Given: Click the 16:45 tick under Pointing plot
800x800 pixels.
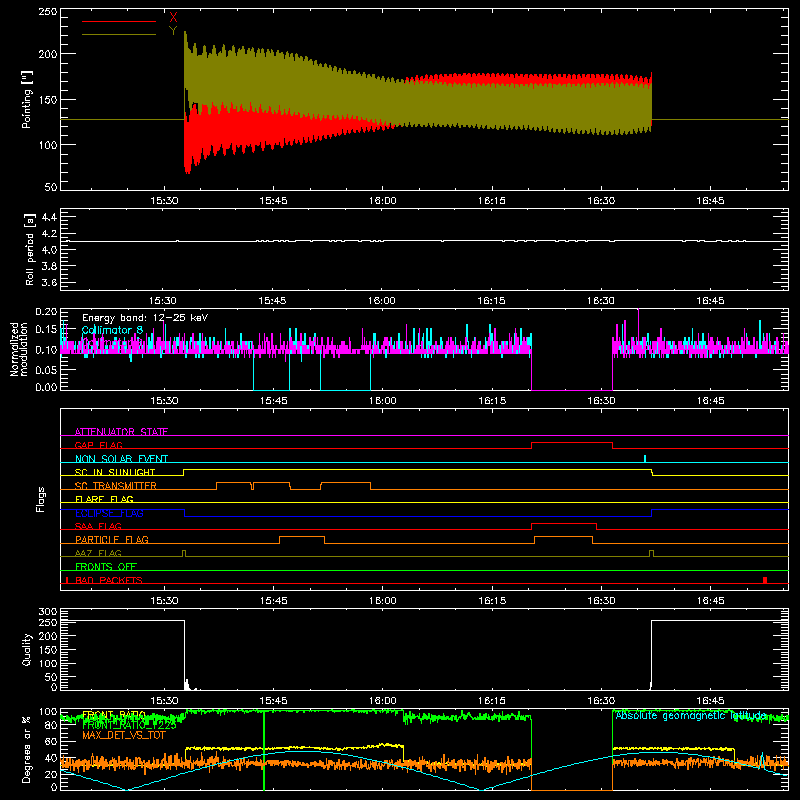Looking at the screenshot, I should 710,201.
